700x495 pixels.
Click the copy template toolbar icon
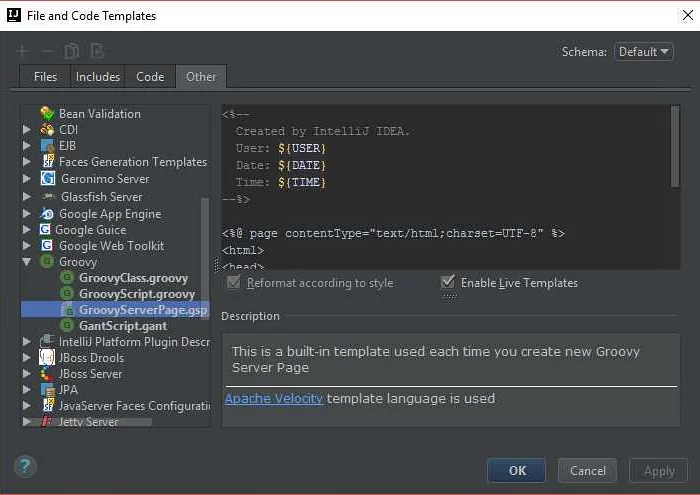[71, 51]
